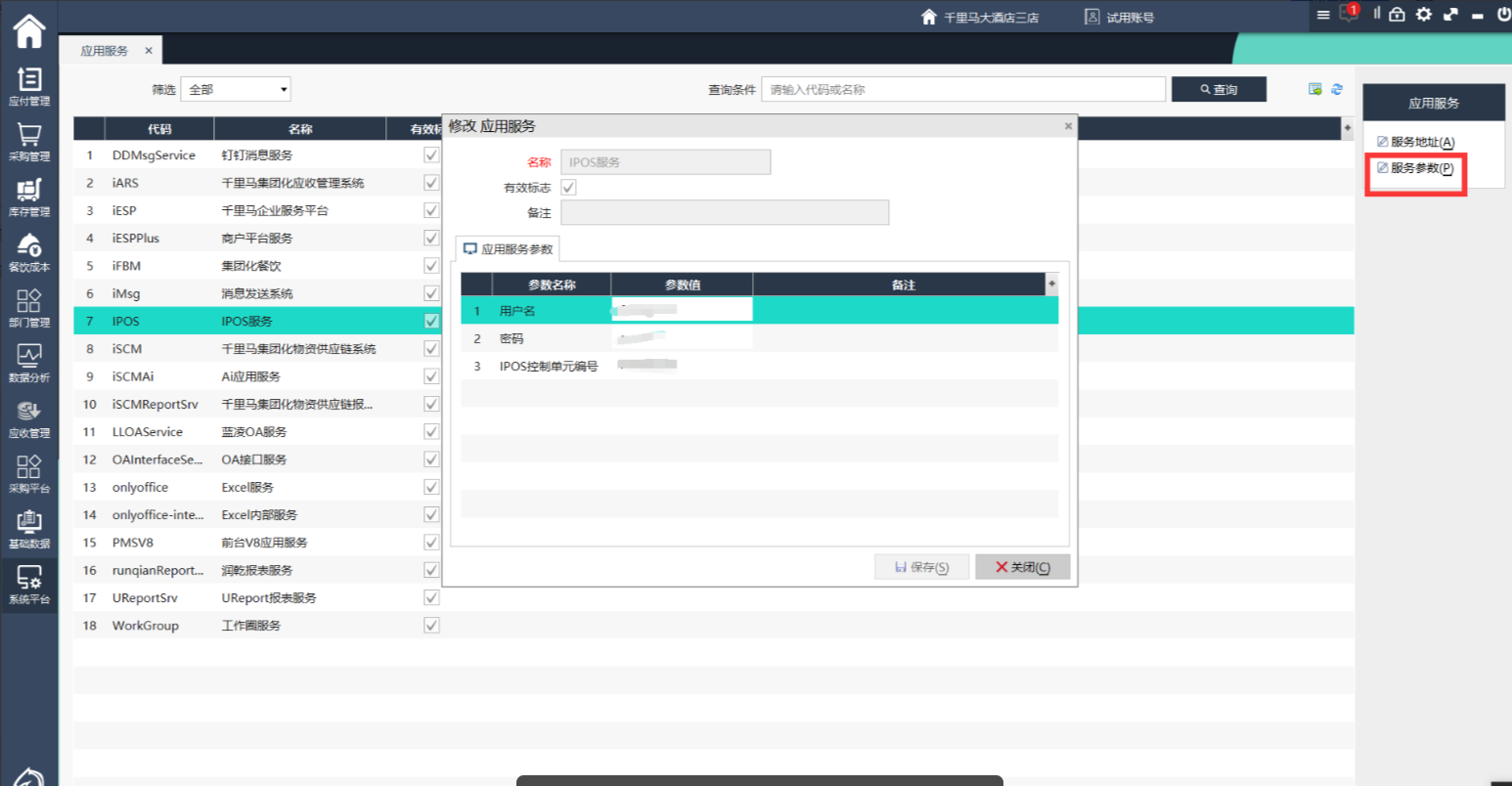Click the 查询条件 search input field
The image size is (1512, 786).
pos(962,89)
